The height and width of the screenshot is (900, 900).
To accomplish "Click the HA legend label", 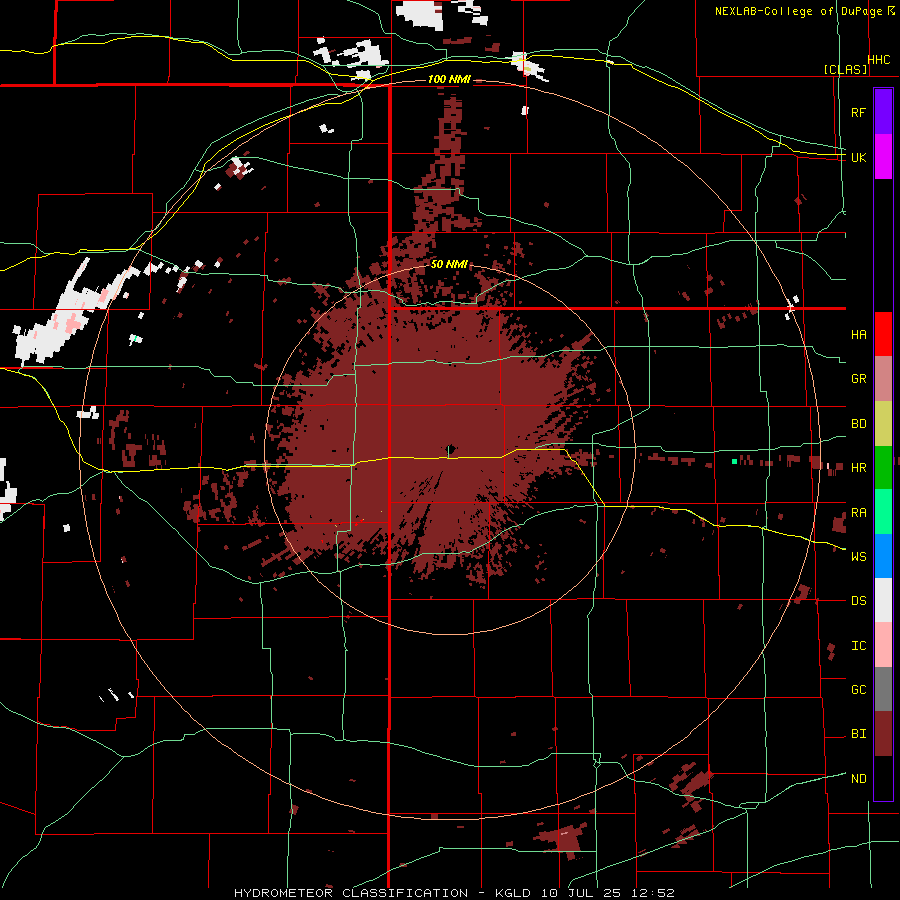I will tap(858, 335).
